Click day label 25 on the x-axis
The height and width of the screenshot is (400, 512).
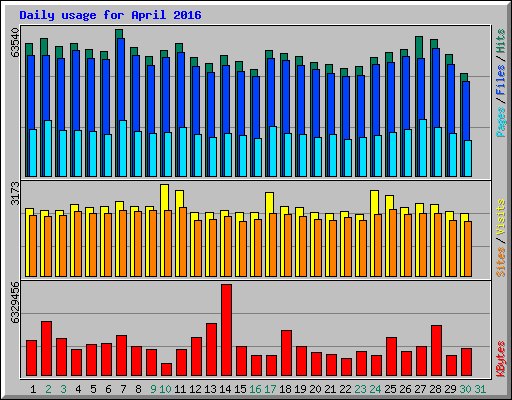[390, 389]
